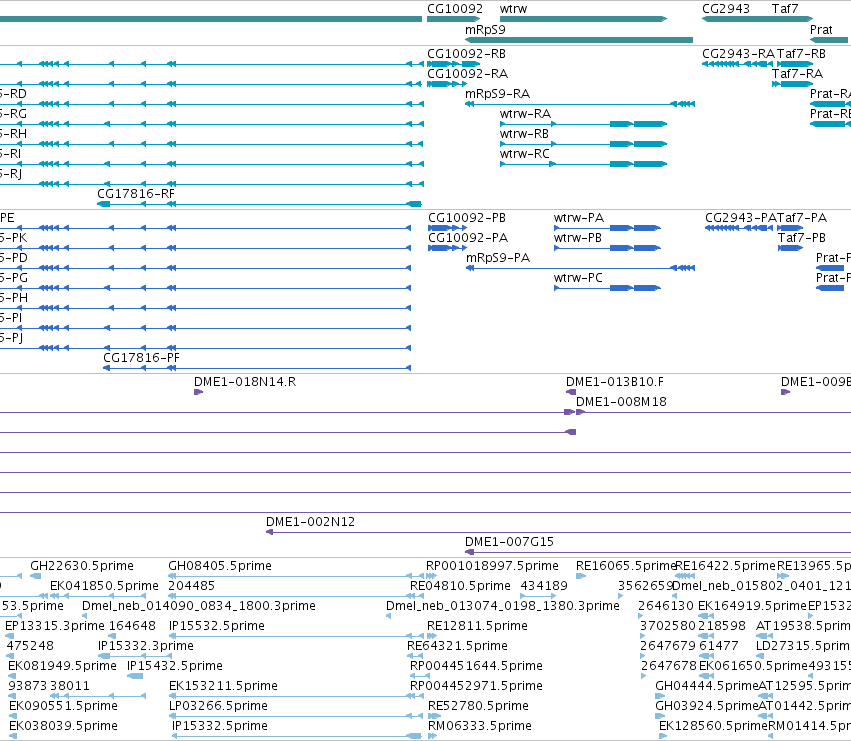This screenshot has height=741, width=851.
Task: Click the 204485 feature label
Action: 192,586
